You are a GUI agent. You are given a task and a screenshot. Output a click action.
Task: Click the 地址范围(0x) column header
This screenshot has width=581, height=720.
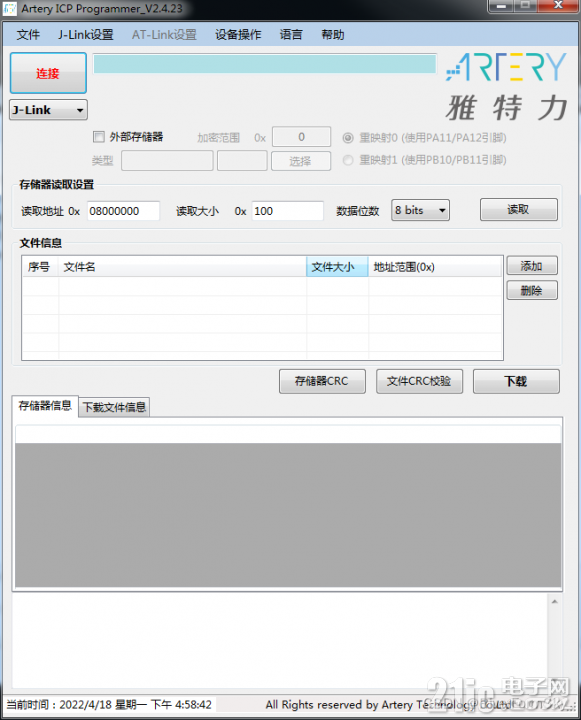coord(434,267)
